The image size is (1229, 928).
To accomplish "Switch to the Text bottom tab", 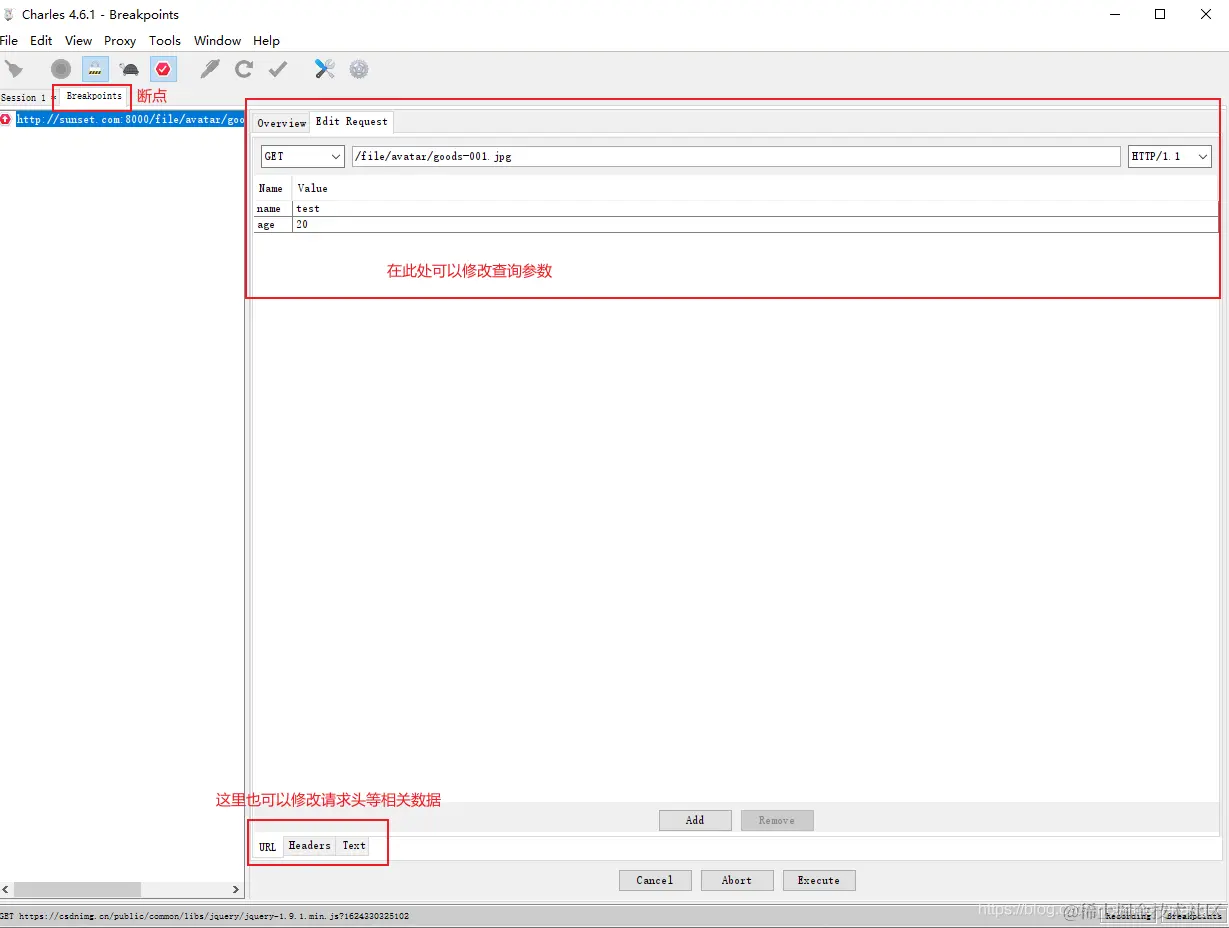I will pyautogui.click(x=354, y=846).
